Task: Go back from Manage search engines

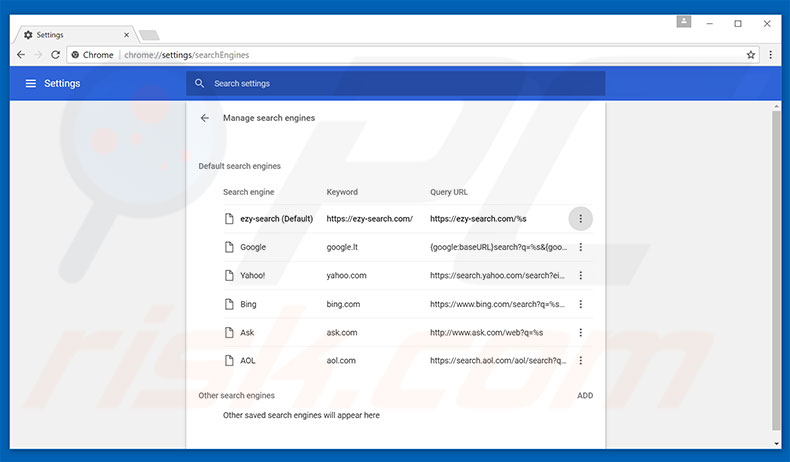Action: tap(205, 118)
